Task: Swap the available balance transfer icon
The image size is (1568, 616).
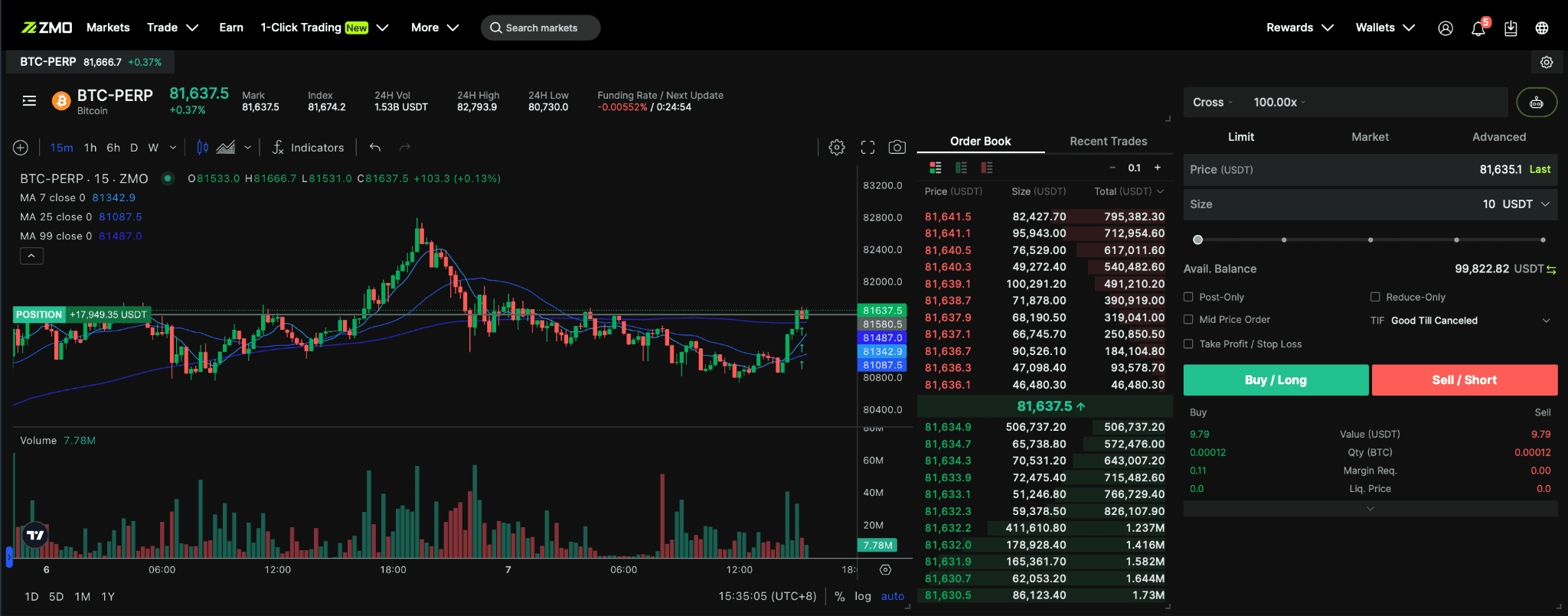Action: click(1551, 269)
